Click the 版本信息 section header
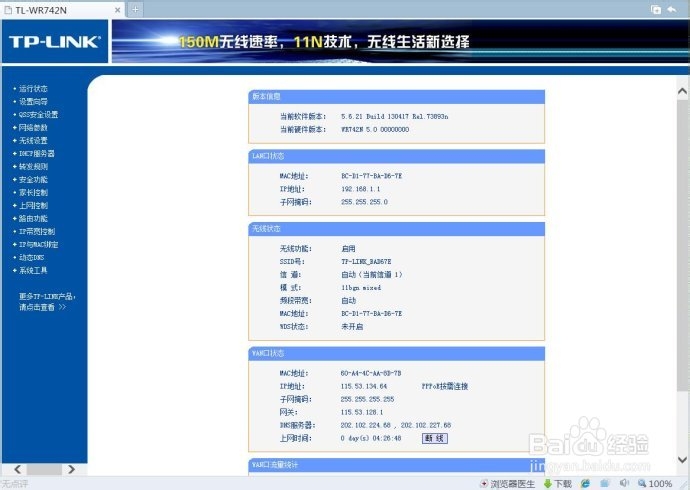 [x=396, y=96]
